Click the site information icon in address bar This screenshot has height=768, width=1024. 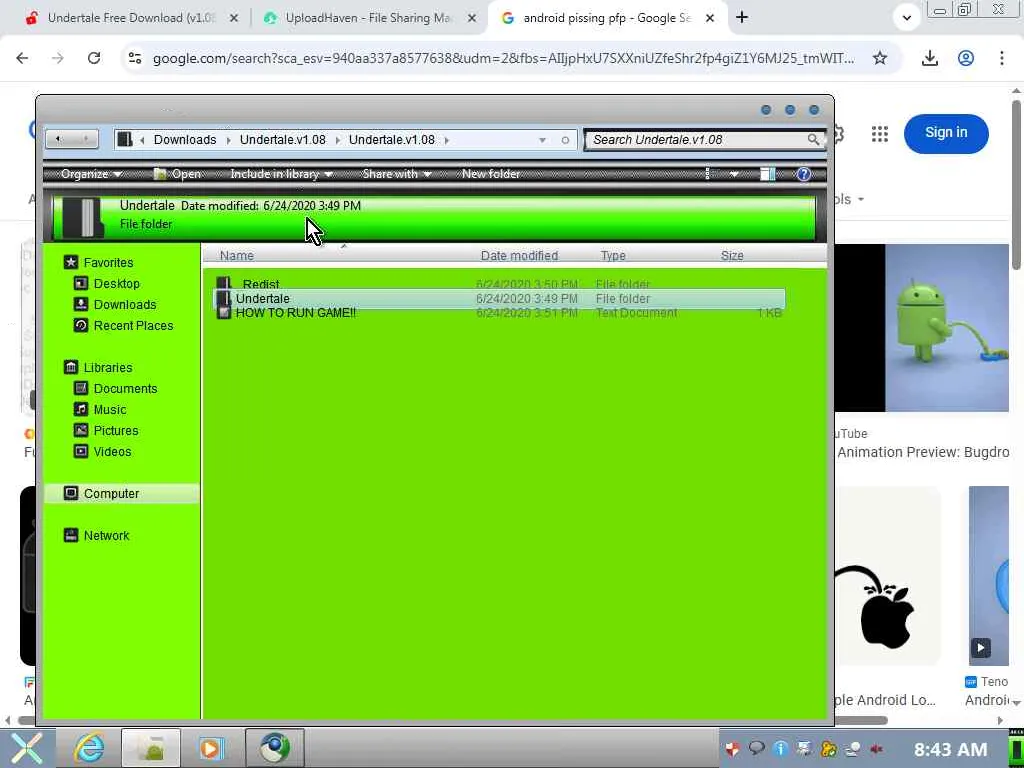pyautogui.click(x=135, y=58)
